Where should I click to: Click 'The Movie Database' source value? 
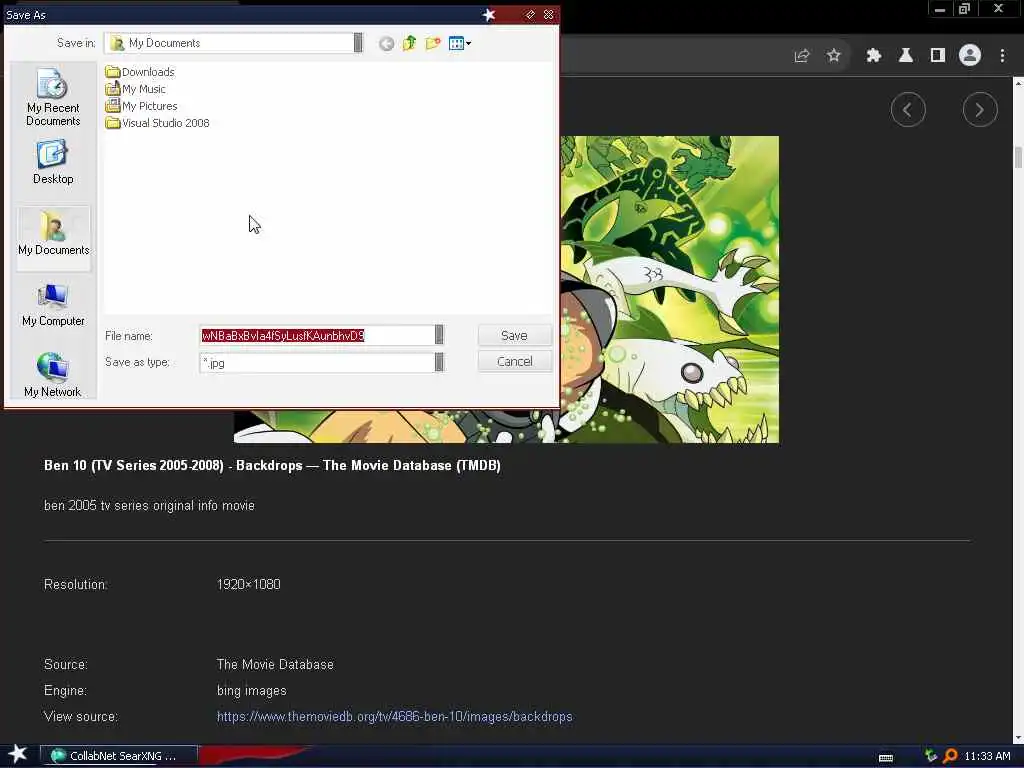[x=275, y=664]
